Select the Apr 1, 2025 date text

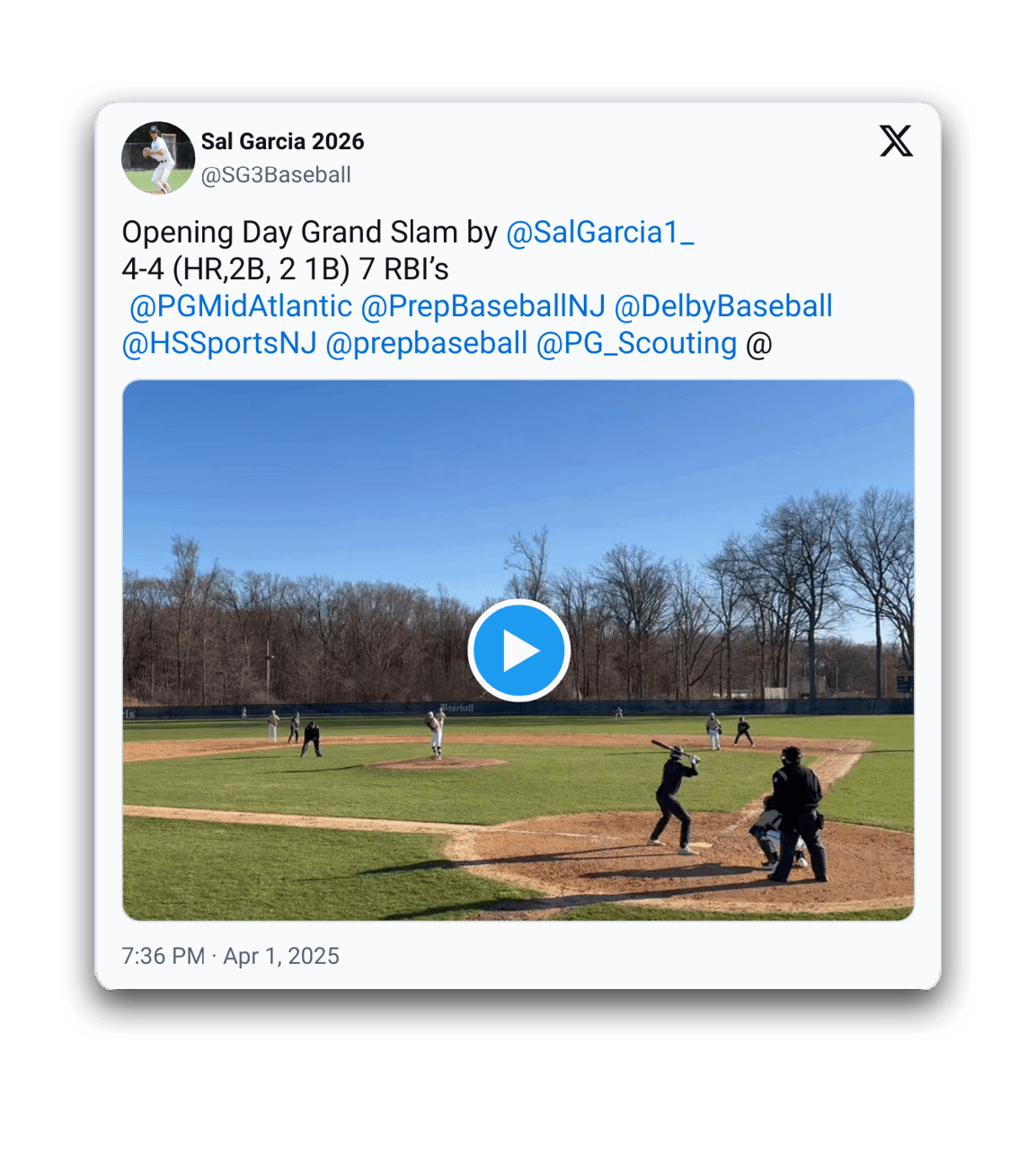[x=281, y=956]
